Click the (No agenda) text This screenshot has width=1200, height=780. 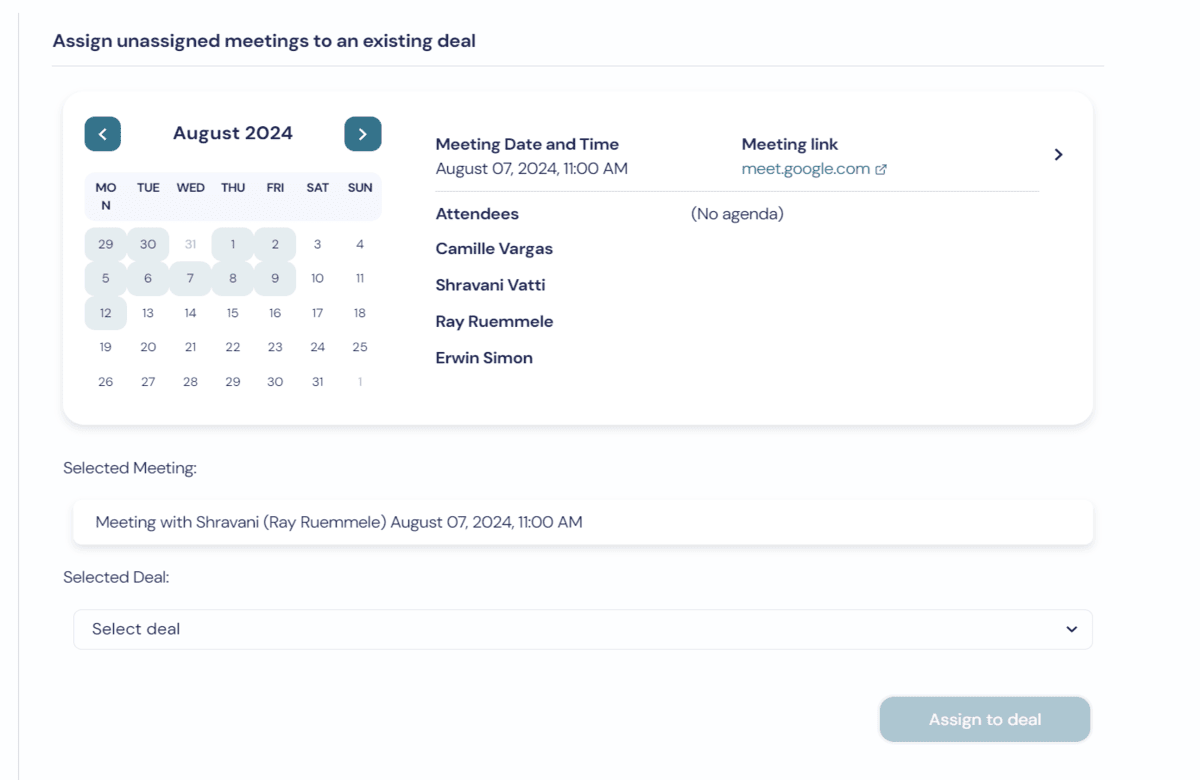coord(737,214)
